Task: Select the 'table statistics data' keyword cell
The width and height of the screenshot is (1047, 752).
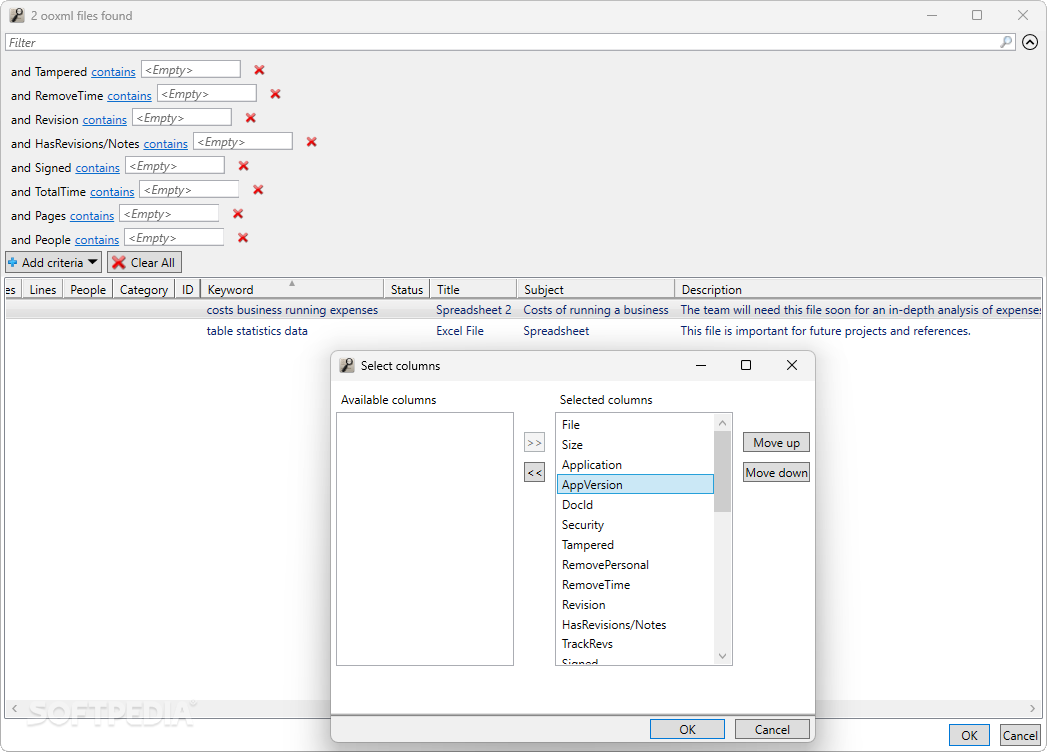Action: [x=257, y=331]
